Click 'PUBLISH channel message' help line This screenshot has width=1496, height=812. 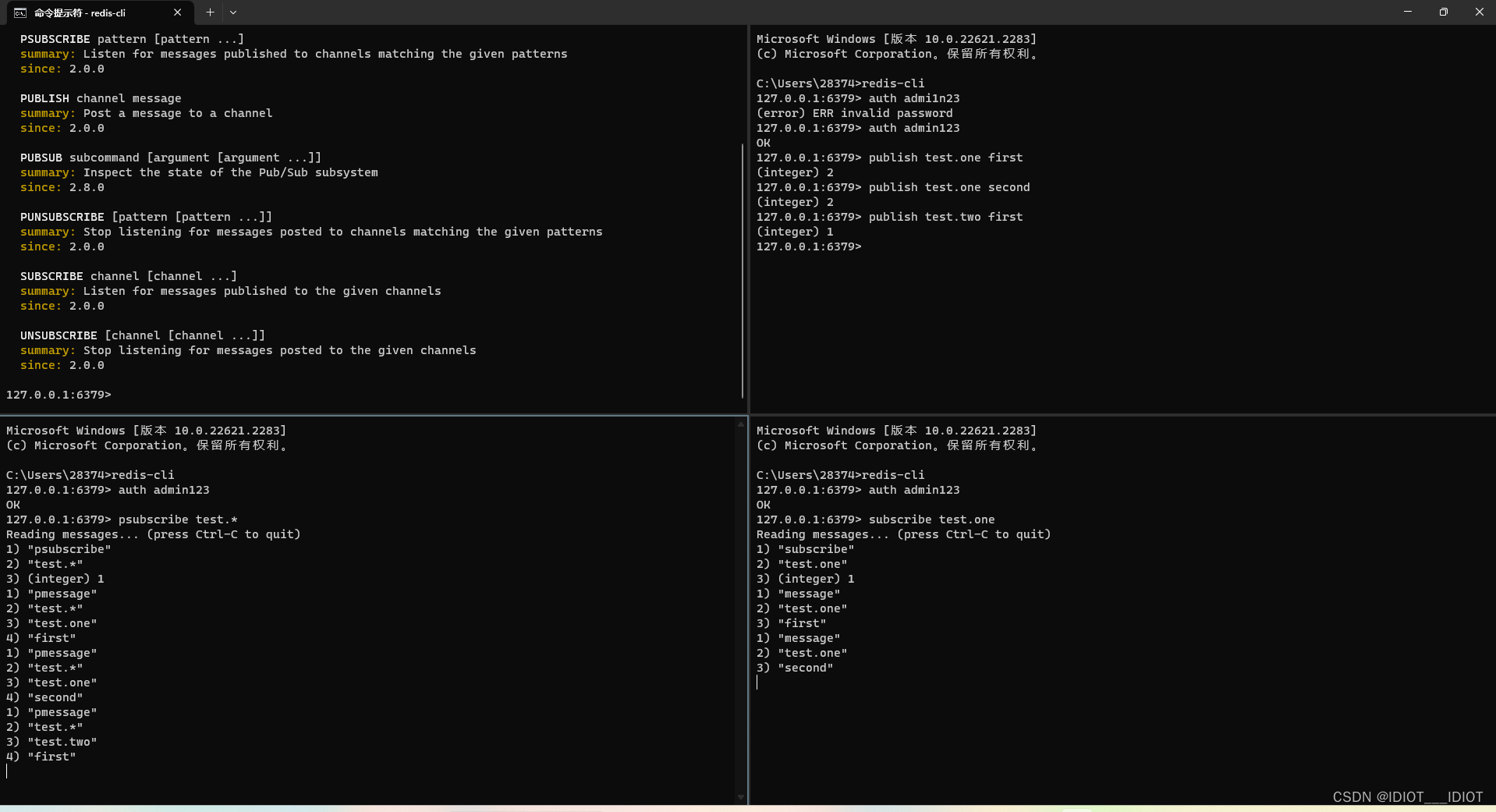[101, 98]
